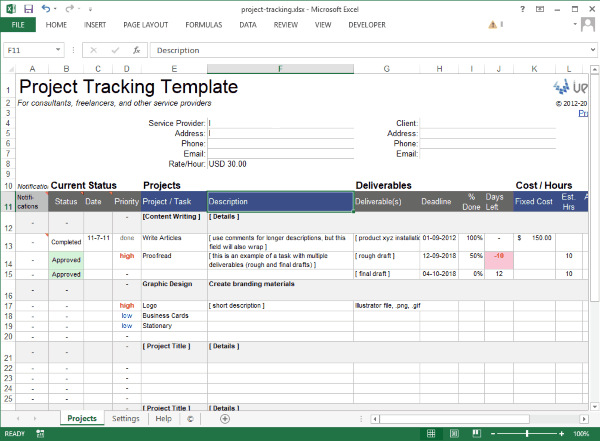
Task: Click the Stationary task cell
Action: click(x=174, y=326)
